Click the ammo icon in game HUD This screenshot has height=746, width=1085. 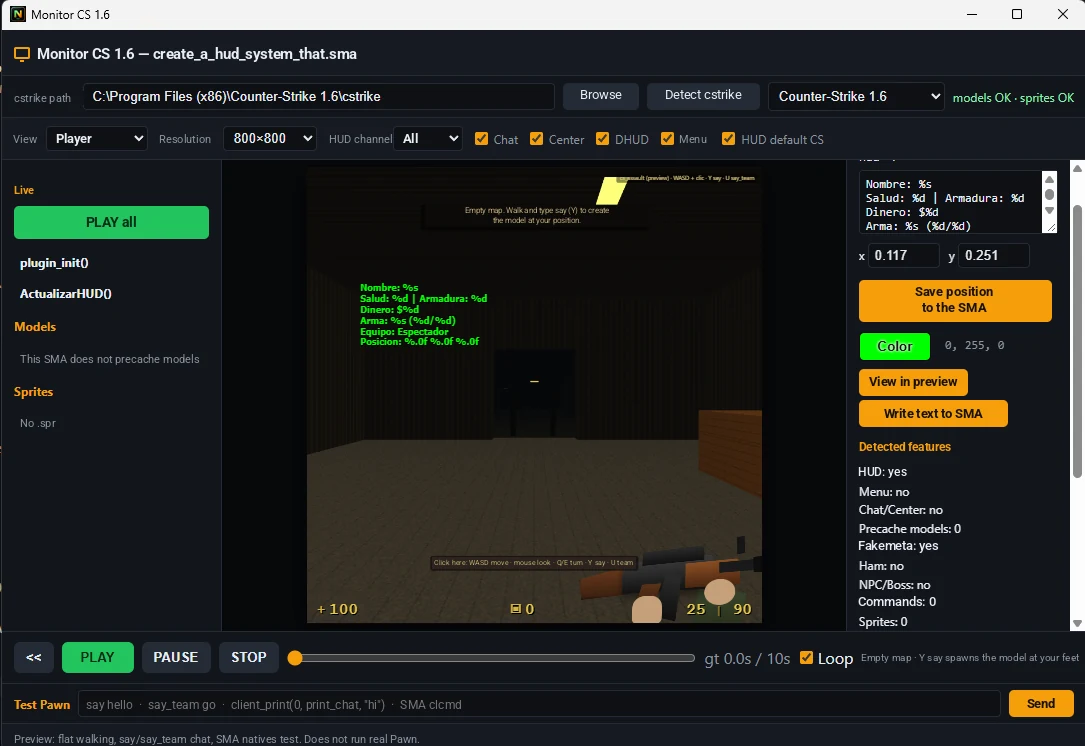(x=515, y=609)
